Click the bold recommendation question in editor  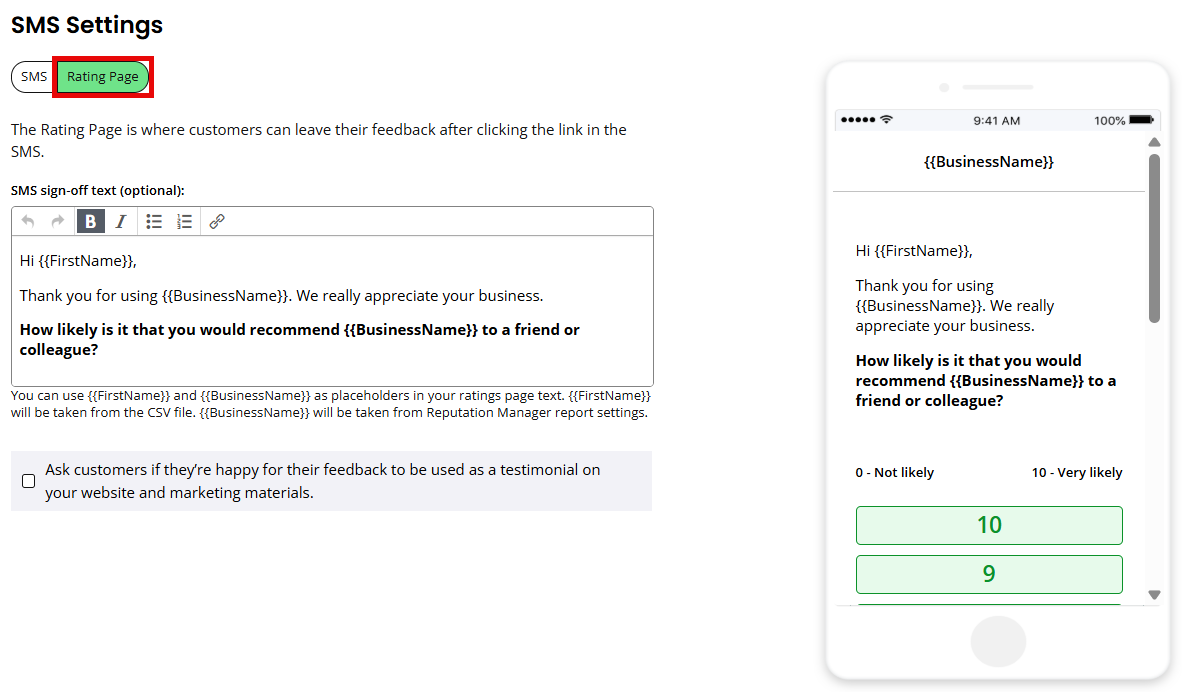299,340
